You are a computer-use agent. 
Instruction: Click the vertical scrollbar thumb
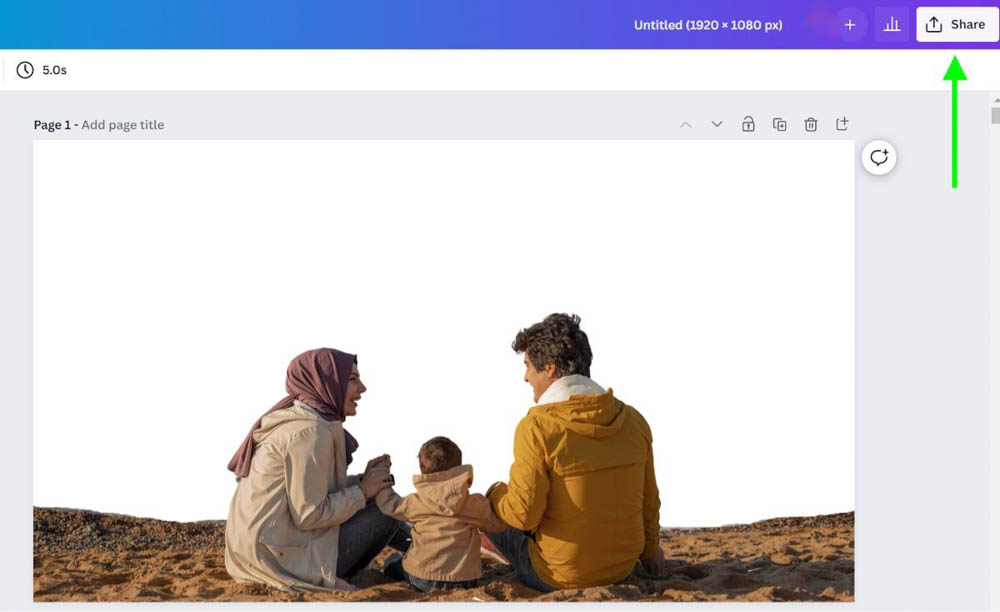click(x=996, y=115)
